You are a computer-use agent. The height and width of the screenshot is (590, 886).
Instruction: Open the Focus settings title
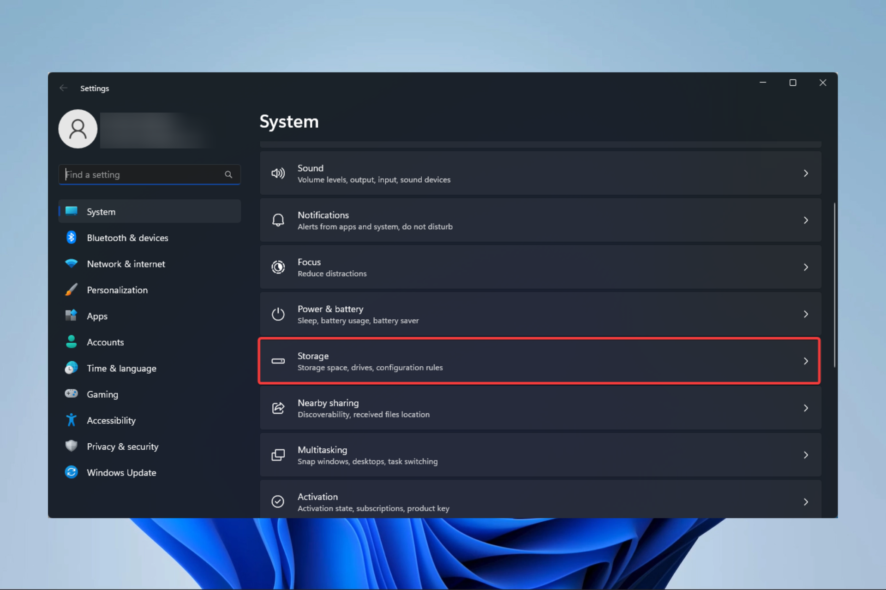click(x=309, y=262)
